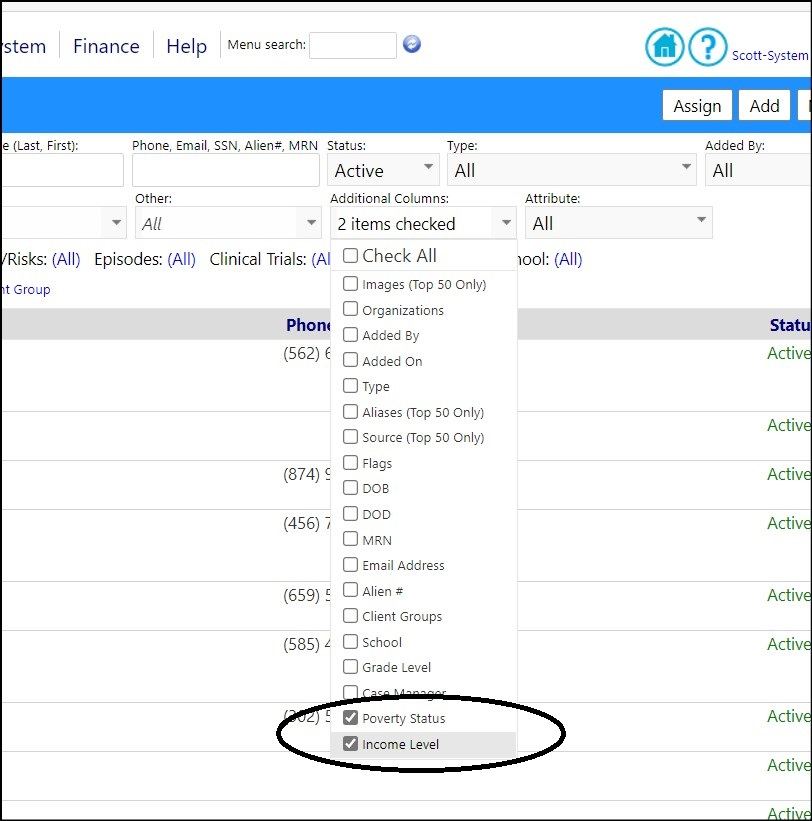Tick the DOD checkbox
The image size is (812, 821).
tap(350, 514)
